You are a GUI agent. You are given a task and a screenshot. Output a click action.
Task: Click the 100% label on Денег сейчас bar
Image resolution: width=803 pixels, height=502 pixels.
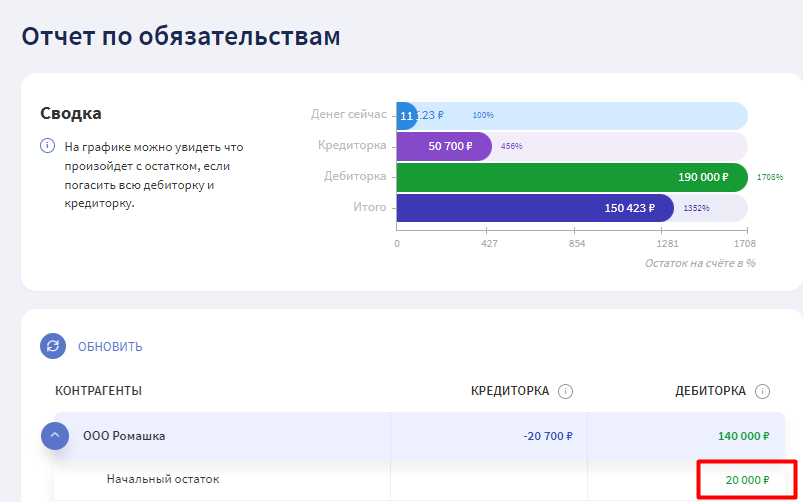point(483,115)
